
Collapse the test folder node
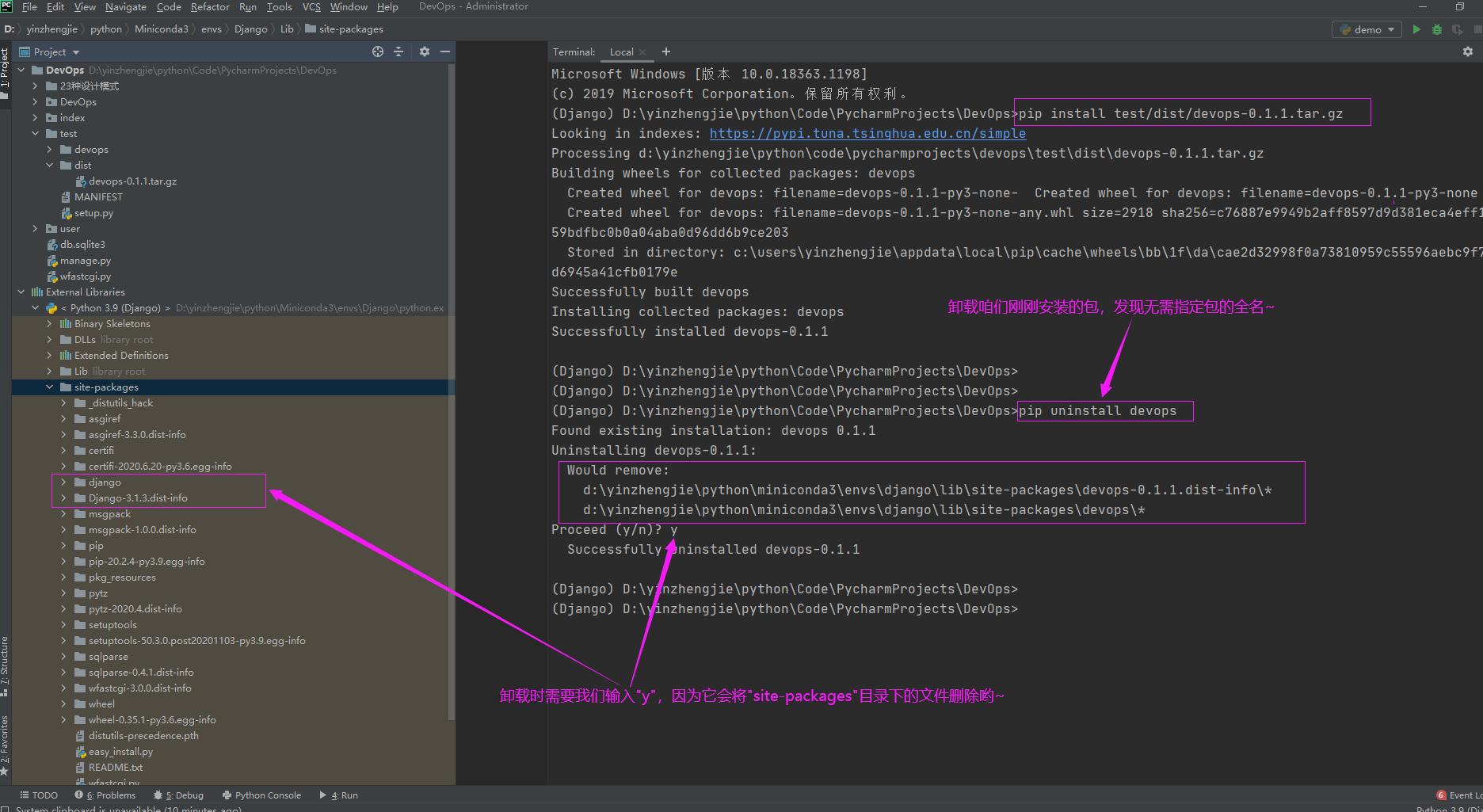(36, 134)
